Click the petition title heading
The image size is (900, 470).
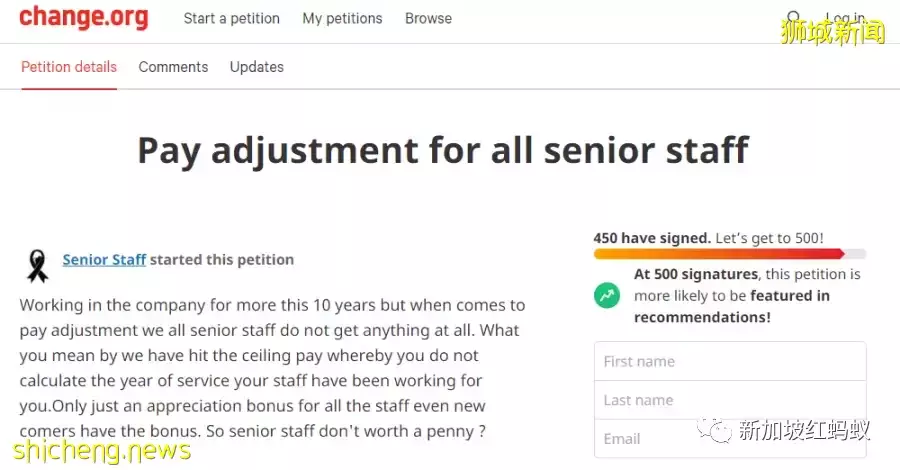click(x=442, y=150)
